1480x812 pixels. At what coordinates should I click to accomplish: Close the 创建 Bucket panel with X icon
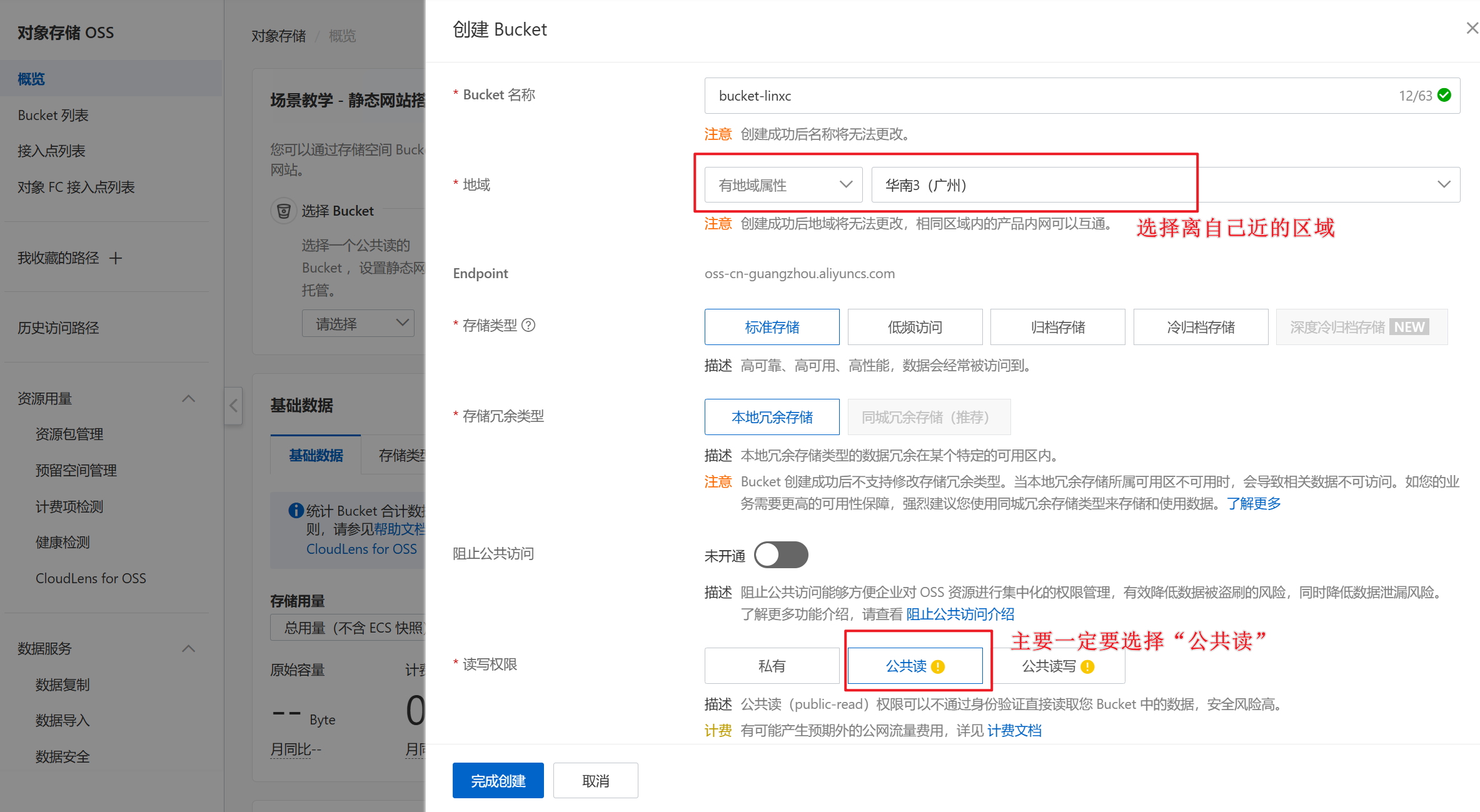[1472, 28]
